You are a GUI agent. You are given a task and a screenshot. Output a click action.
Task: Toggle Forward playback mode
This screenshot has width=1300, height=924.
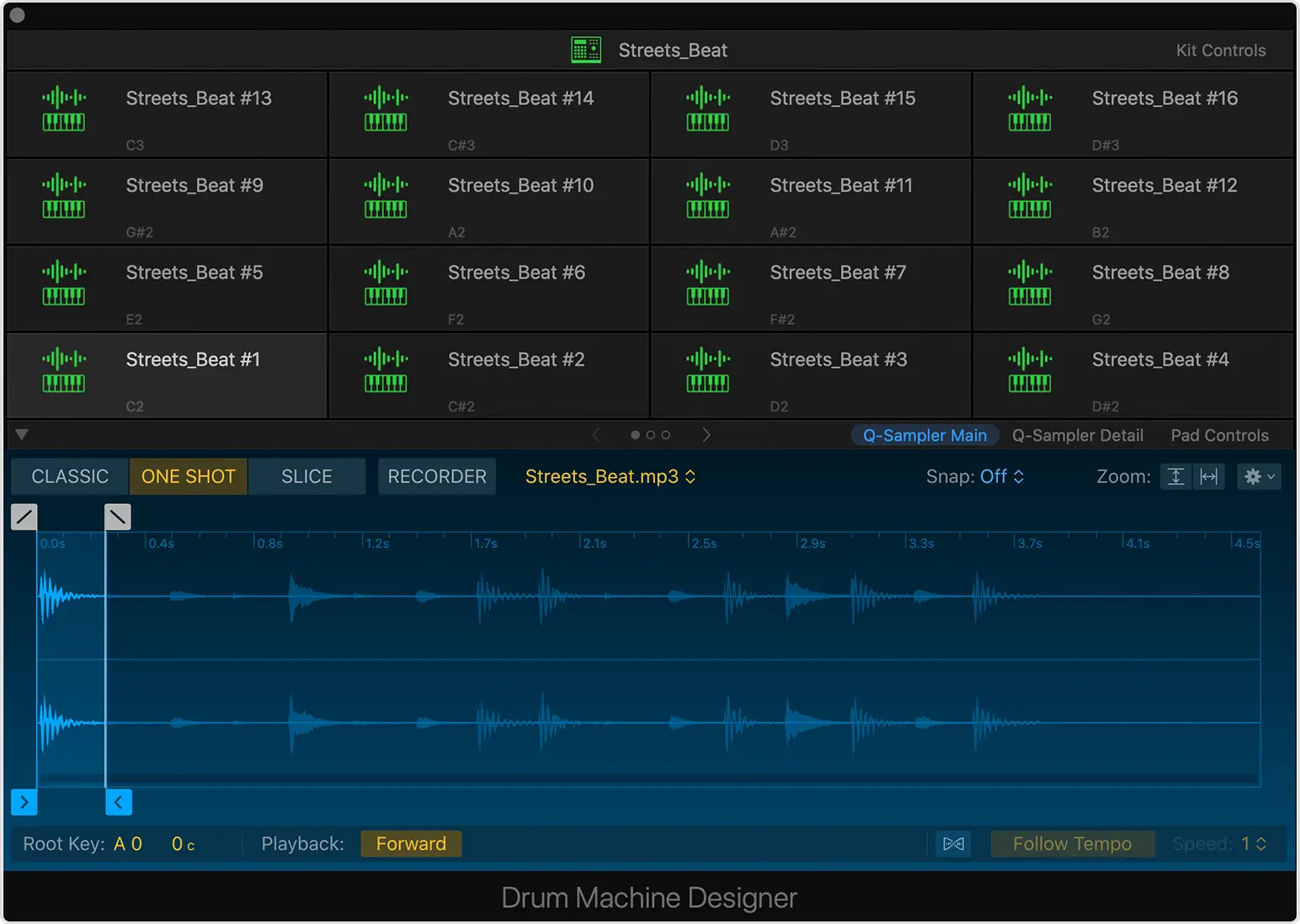(411, 844)
